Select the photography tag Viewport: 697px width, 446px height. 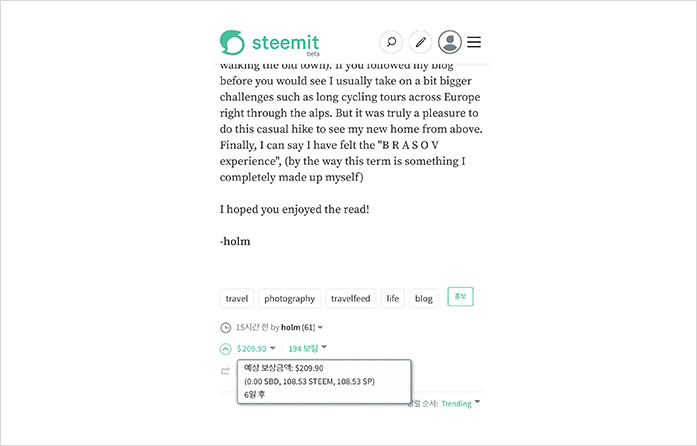pyautogui.click(x=290, y=298)
